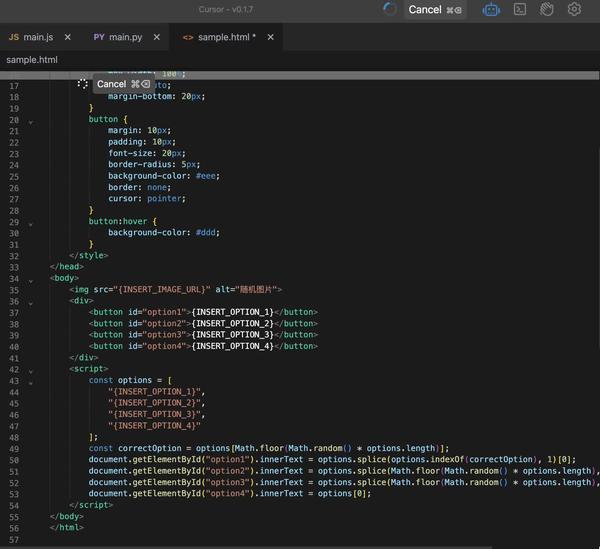Click the #ddd color value

205,233
